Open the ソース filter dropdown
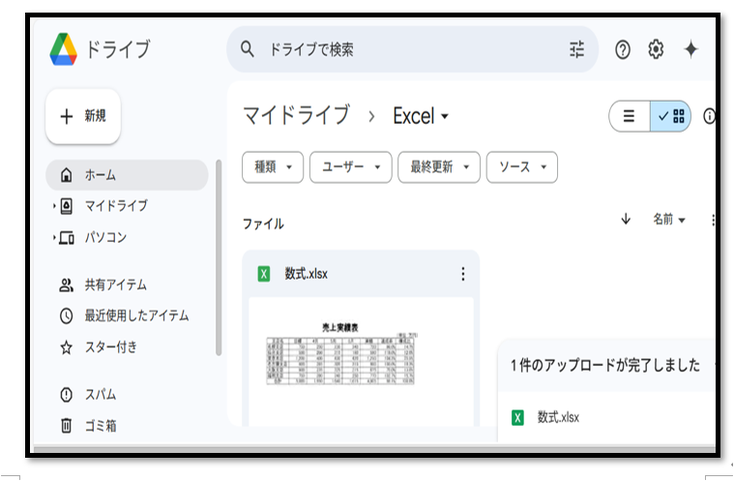This screenshot has width=734, height=481. pos(522,167)
